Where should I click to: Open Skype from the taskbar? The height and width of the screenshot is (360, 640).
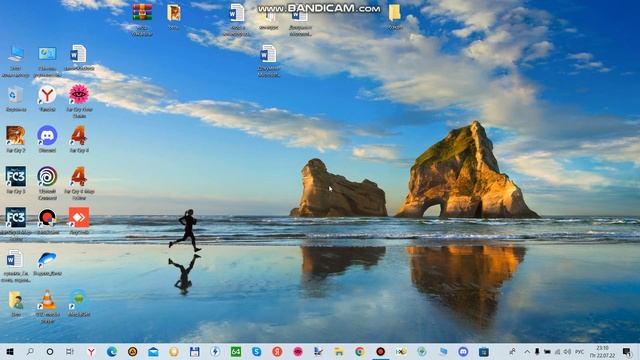click(x=256, y=351)
